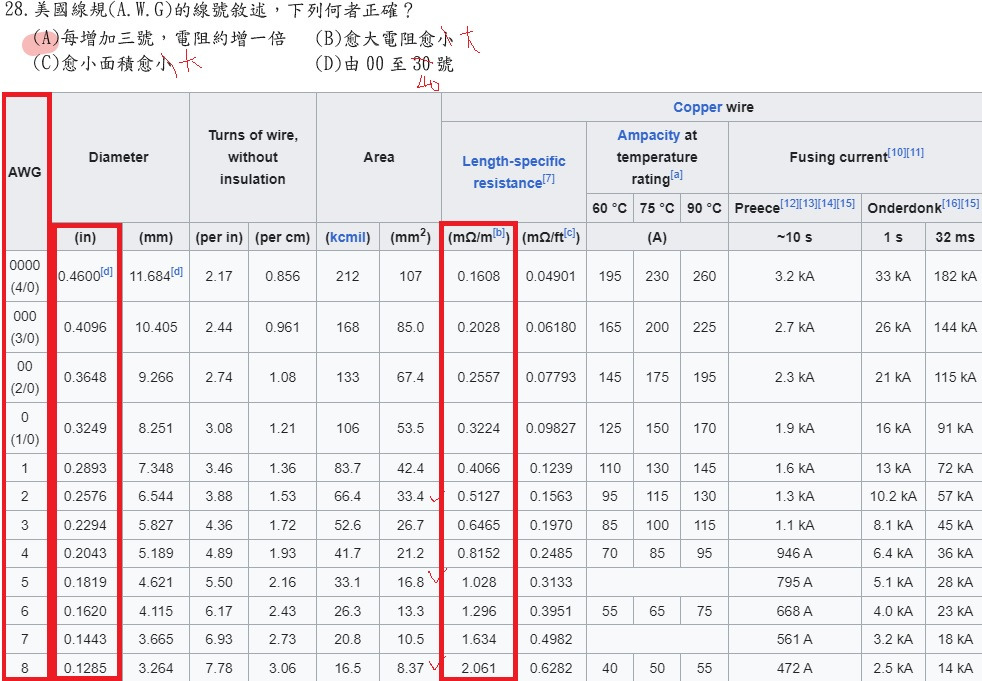The height and width of the screenshot is (681, 982).
Task: Open the "kcmil" unit link
Action: click(347, 237)
